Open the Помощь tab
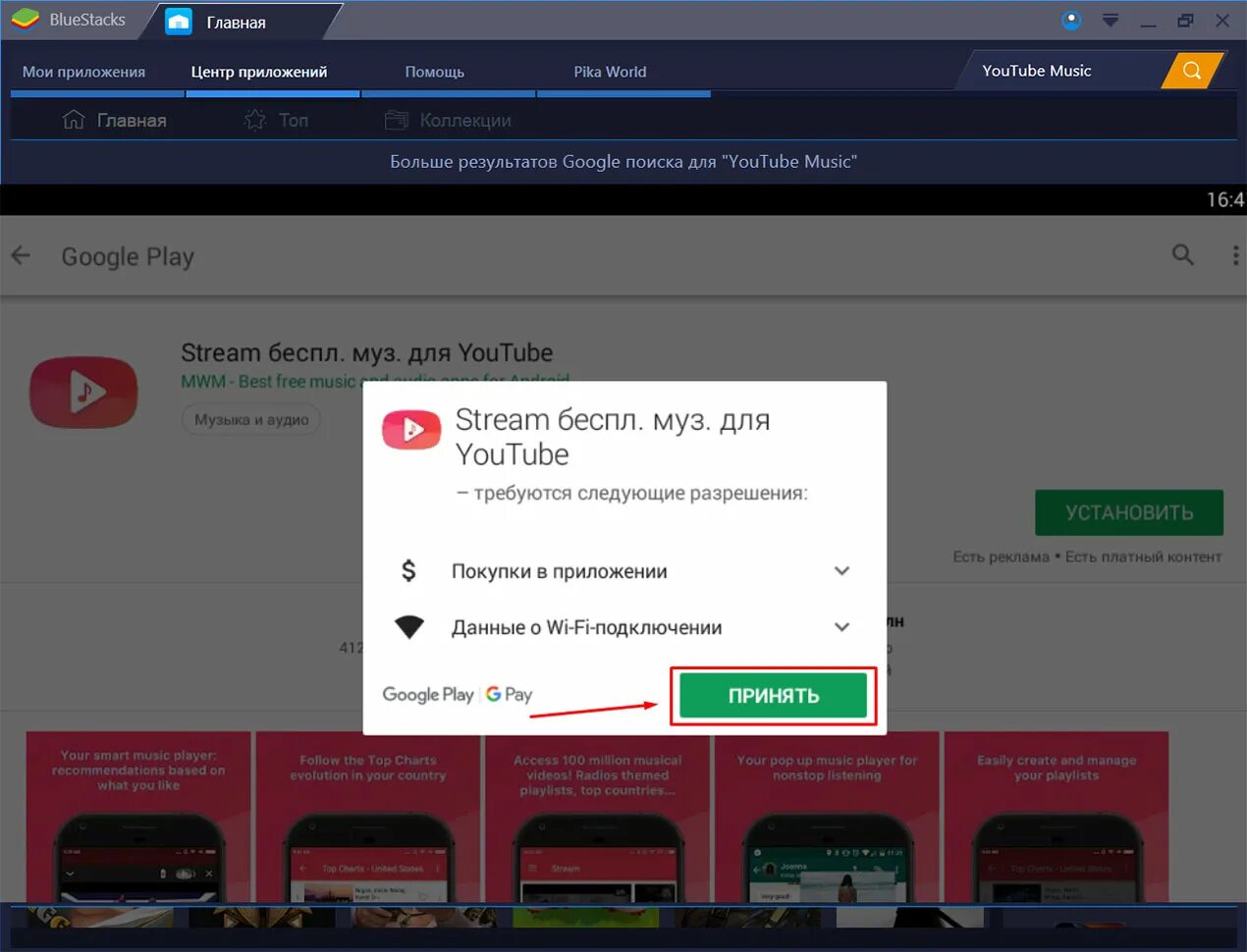 [x=435, y=72]
